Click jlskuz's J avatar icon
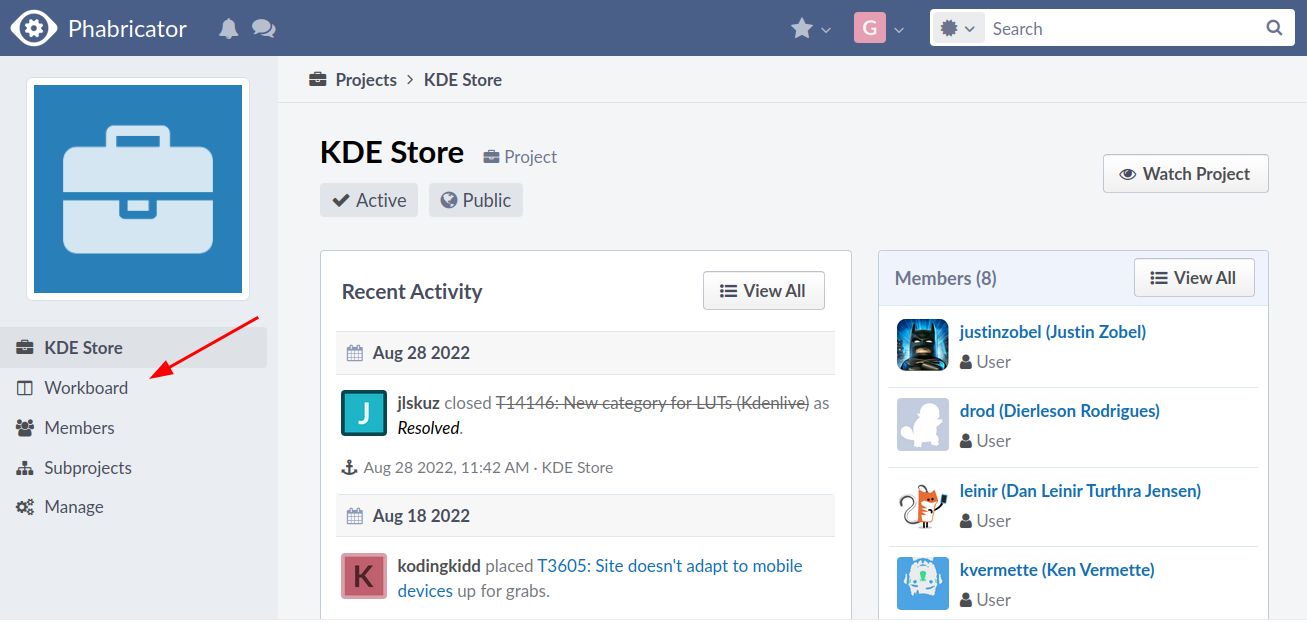Screen dimensions: 1307x622 [364, 413]
